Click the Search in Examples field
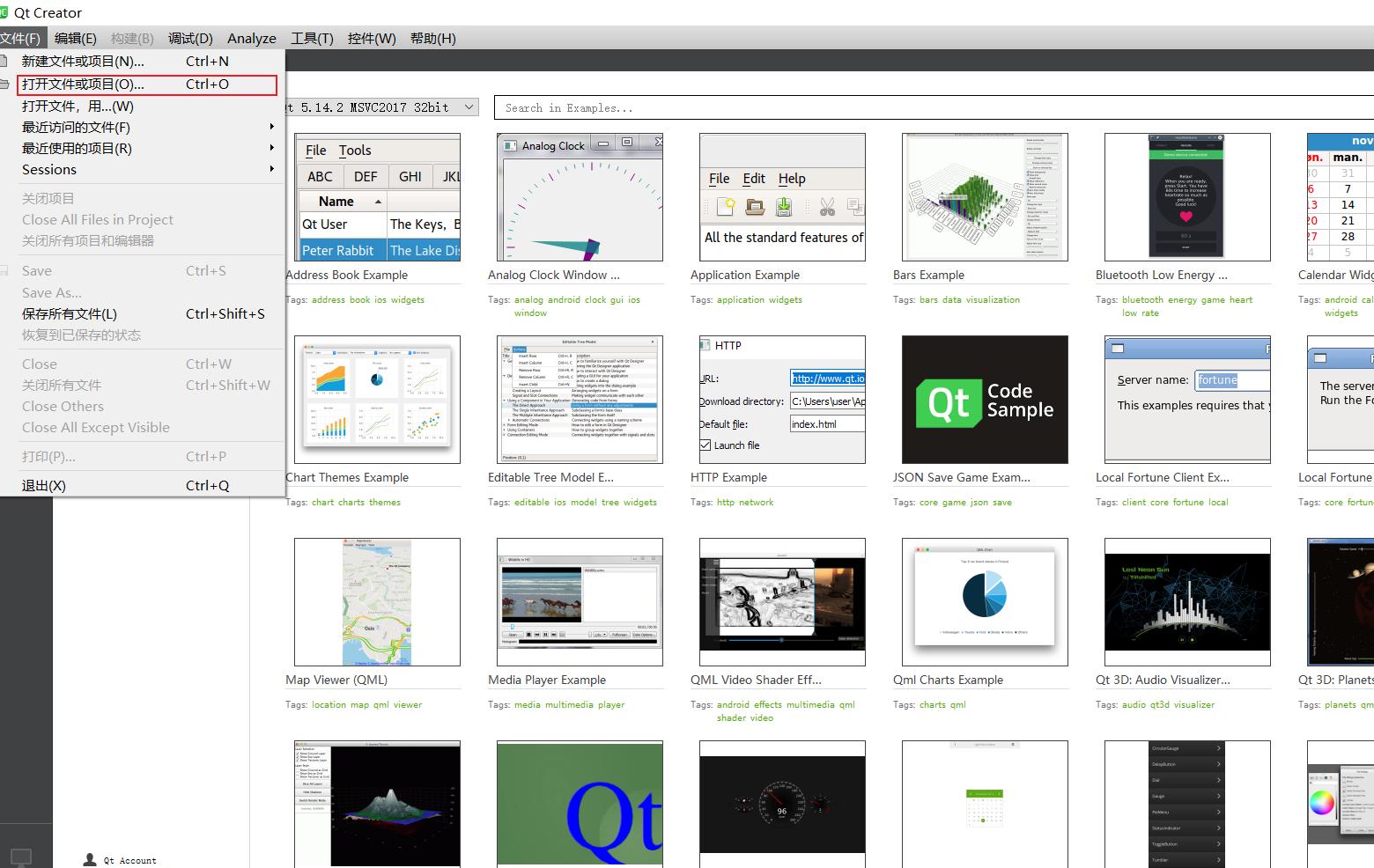 click(934, 107)
